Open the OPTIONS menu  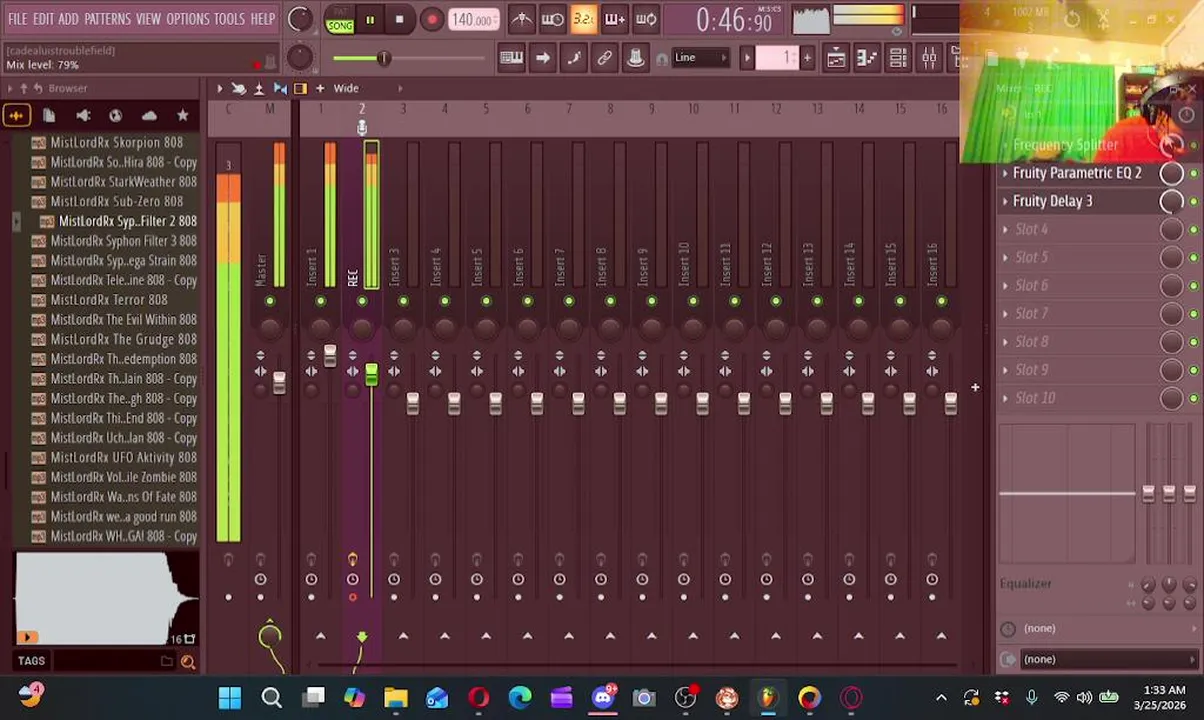click(188, 19)
